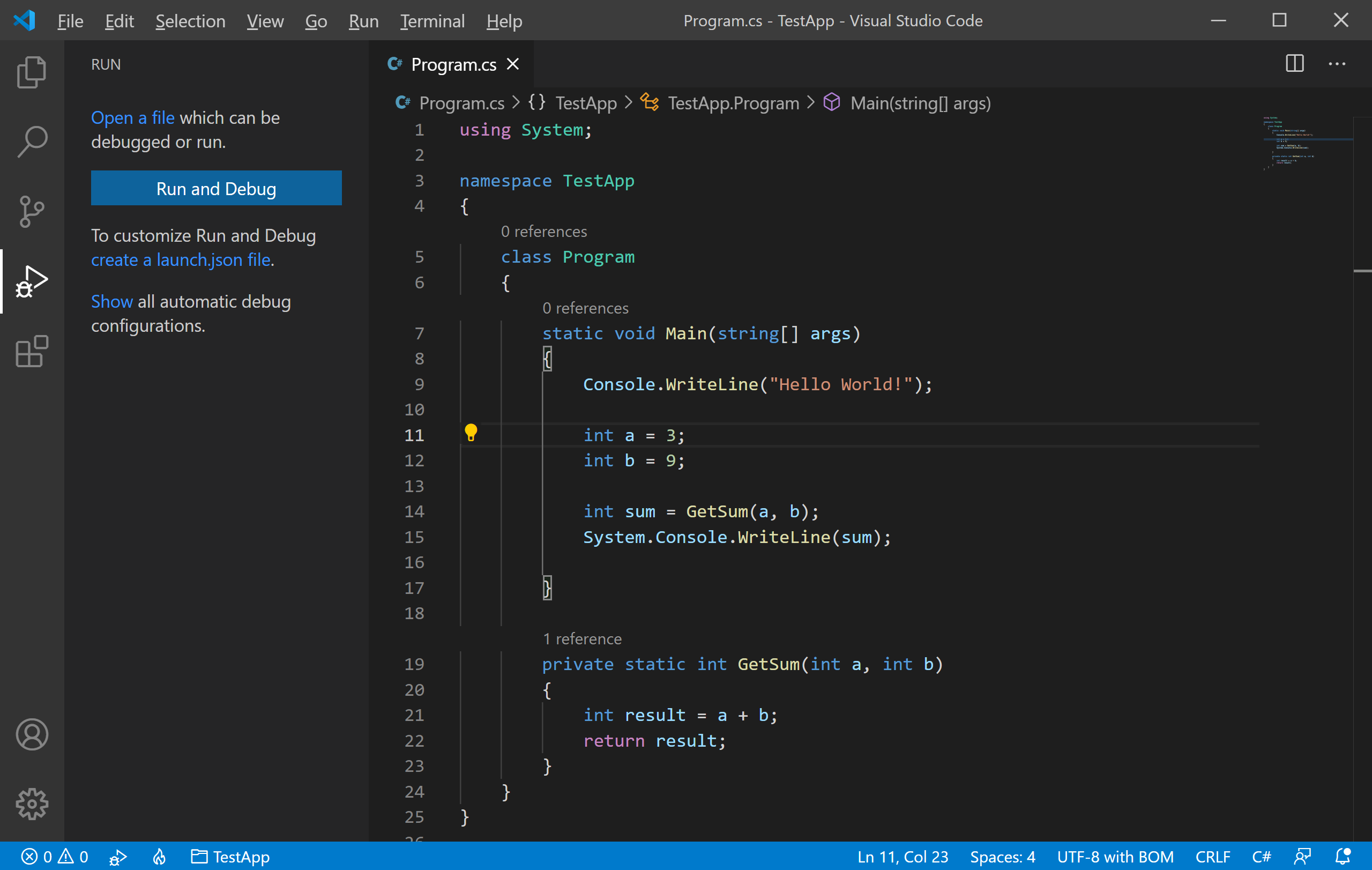Click the yellow lightbulb code action
The image size is (1372, 870).
pyautogui.click(x=471, y=433)
